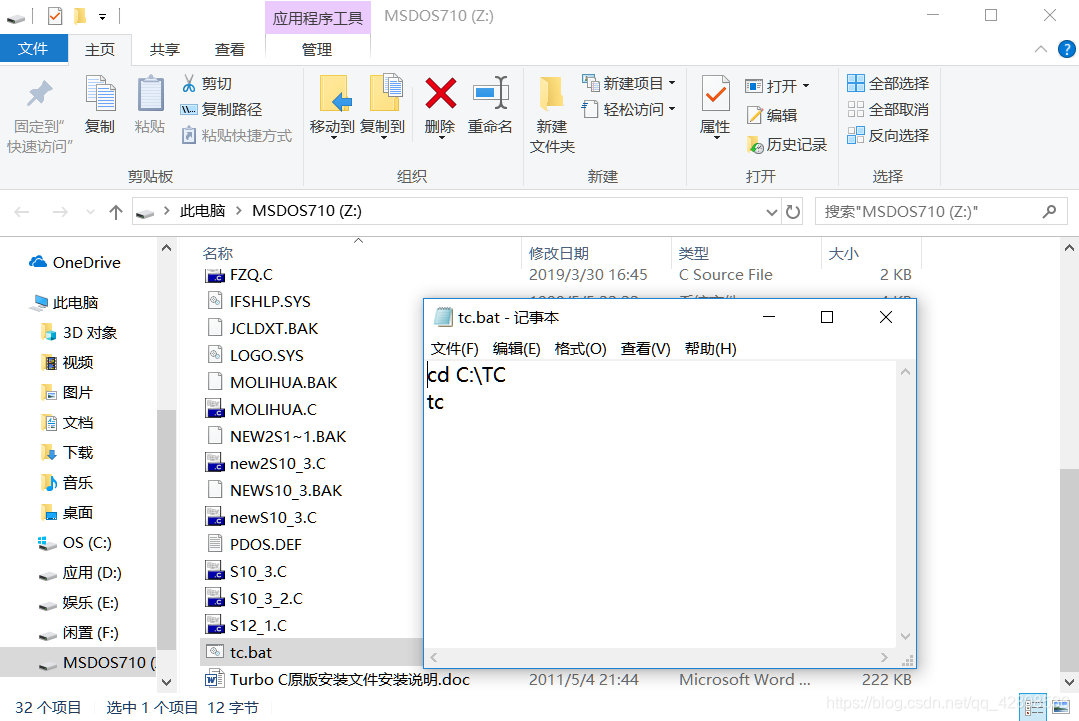1079x721 pixels.
Task: Click the Properties (属性) icon
Action: (715, 94)
